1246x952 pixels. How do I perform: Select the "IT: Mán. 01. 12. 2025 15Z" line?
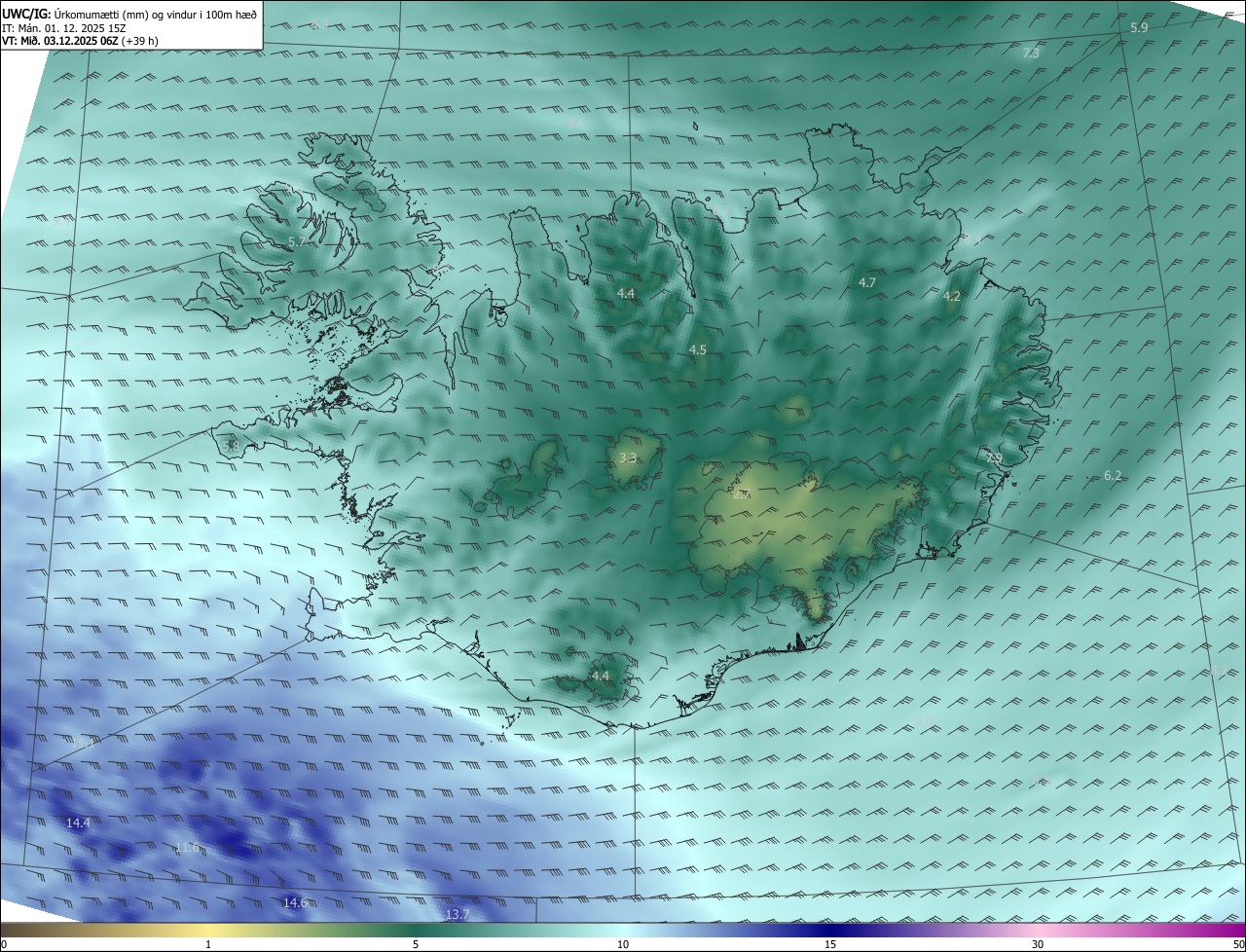[64, 28]
